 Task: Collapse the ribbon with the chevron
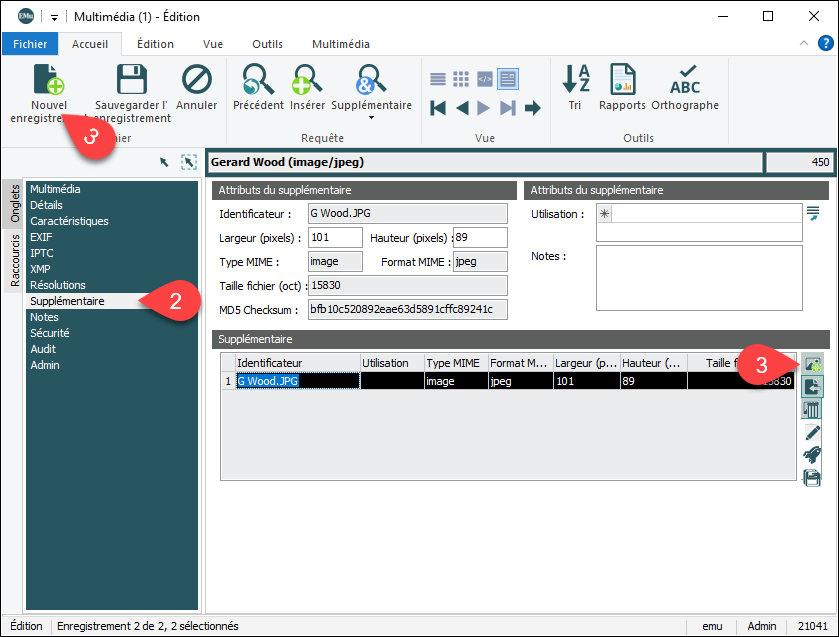pos(803,44)
